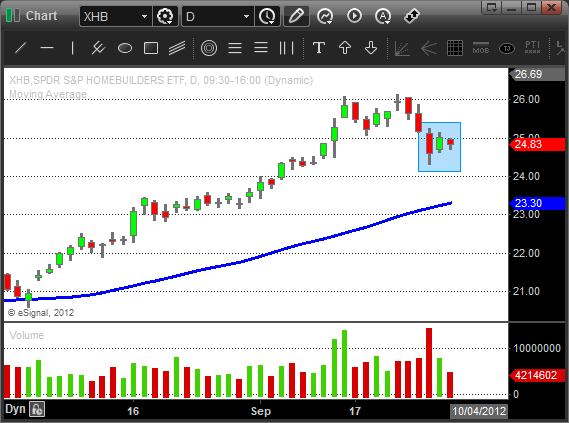Screen dimensions: 569x423
Task: Select the Fibonacci extension lines tool
Action: click(261, 48)
